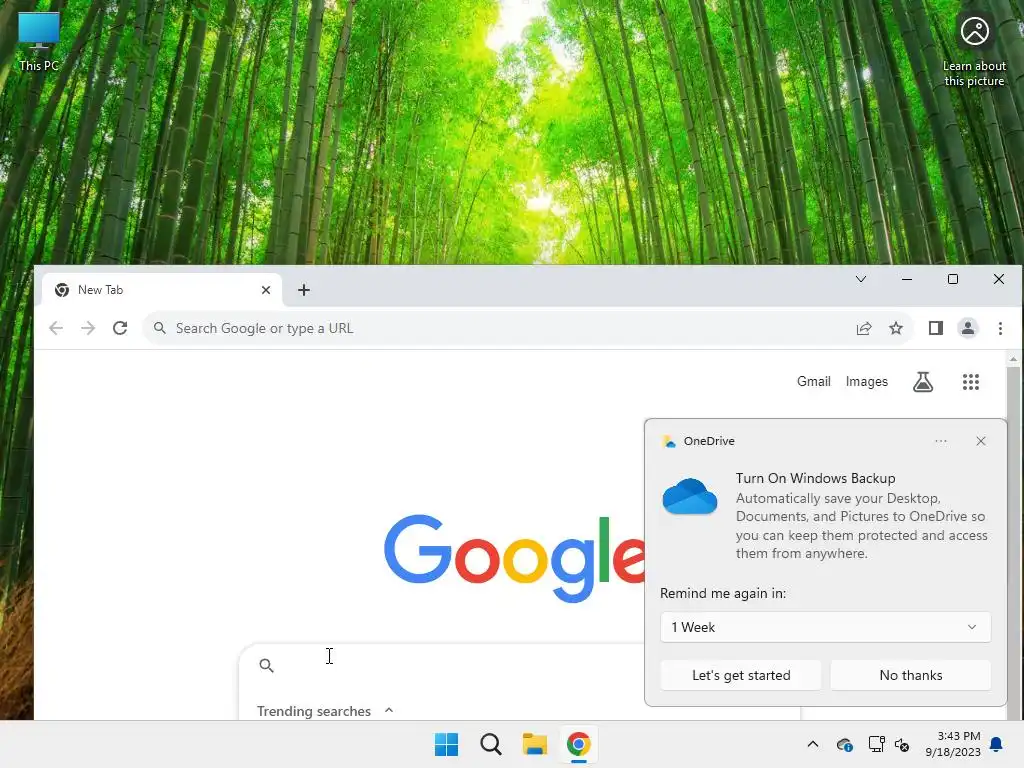Open muted volume tray icon

(x=902, y=744)
